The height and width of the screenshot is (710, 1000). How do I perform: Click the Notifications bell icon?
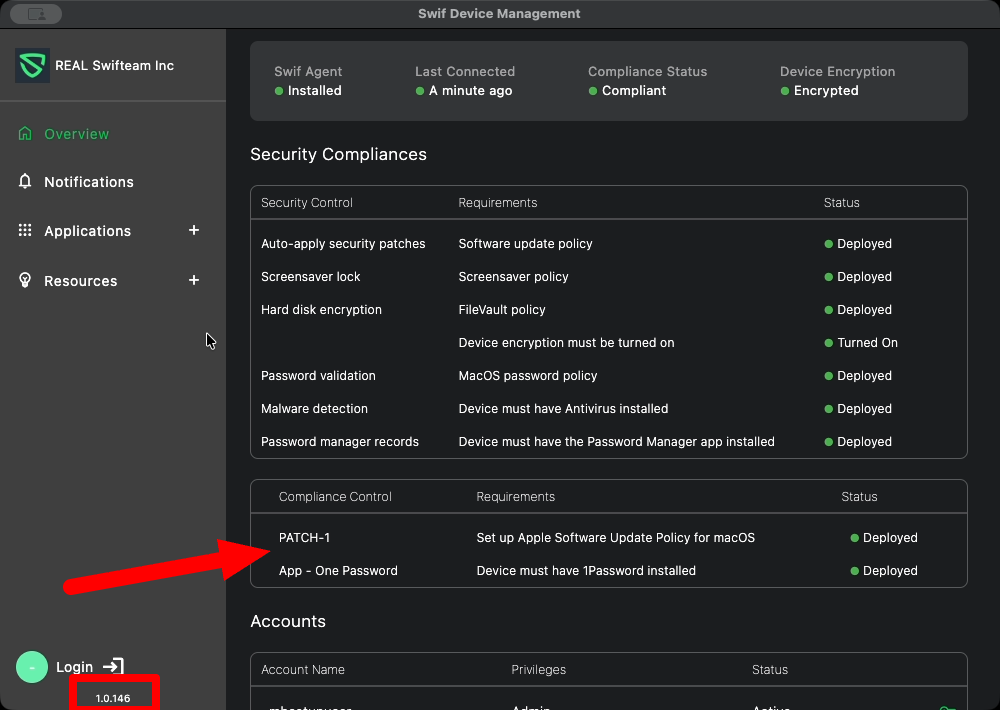(x=25, y=181)
